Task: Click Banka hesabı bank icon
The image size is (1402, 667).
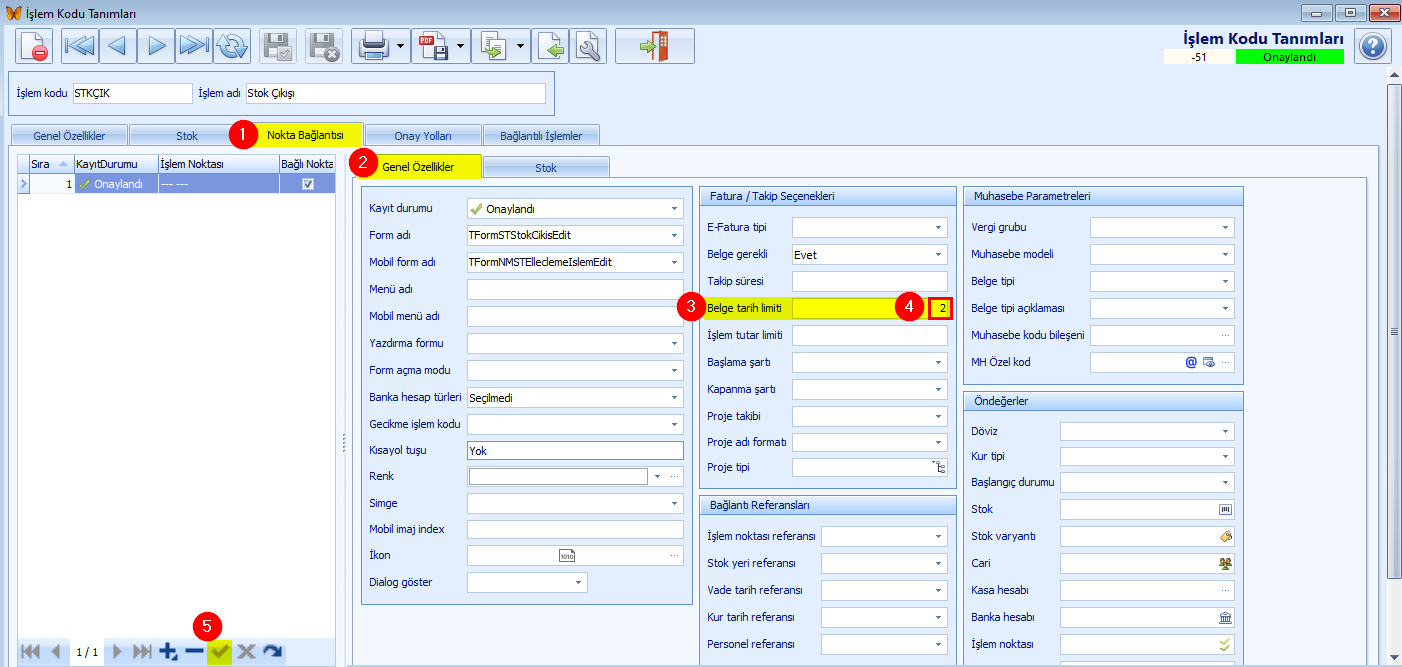Action: click(x=1225, y=617)
